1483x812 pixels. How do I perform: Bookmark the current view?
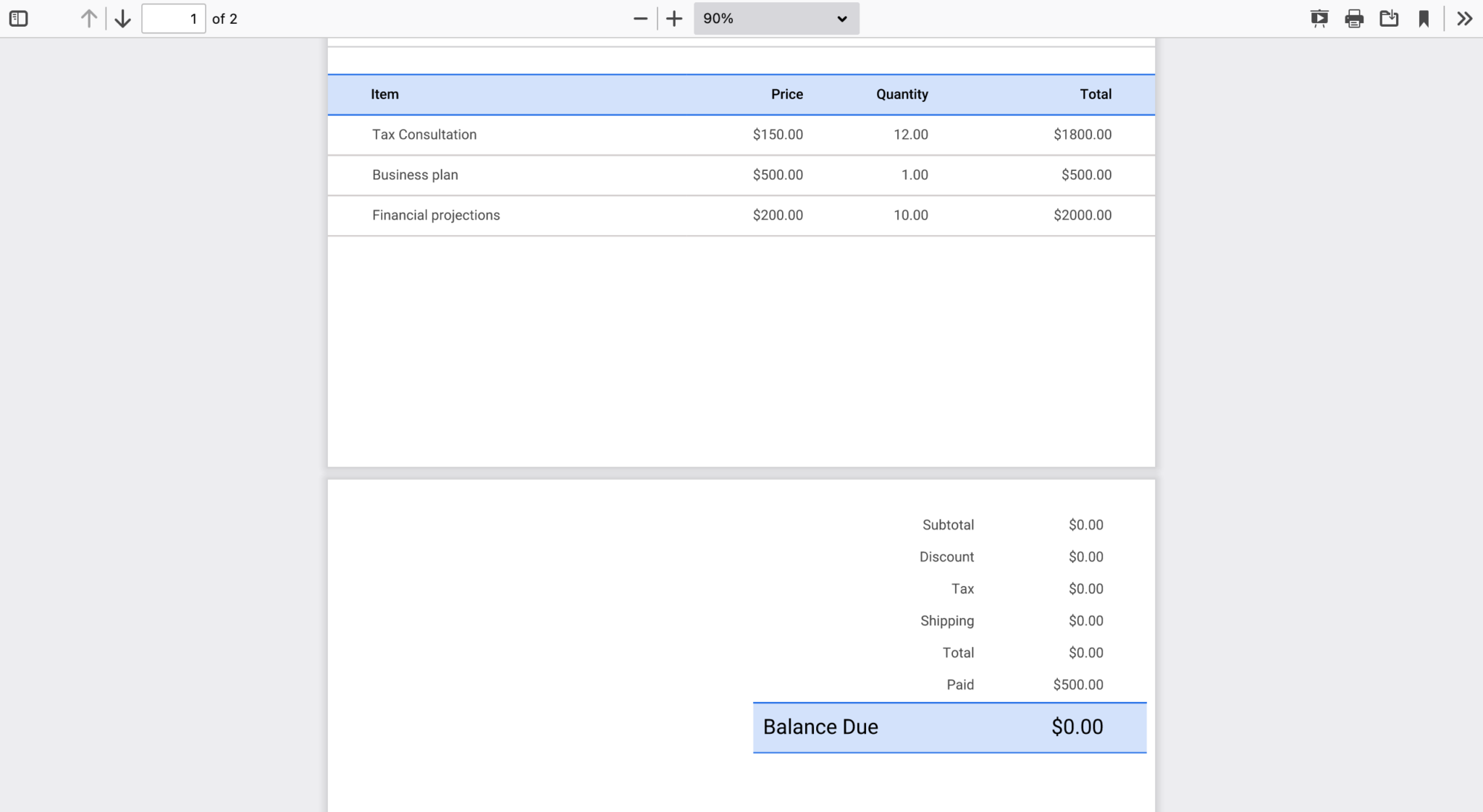pyautogui.click(x=1424, y=18)
